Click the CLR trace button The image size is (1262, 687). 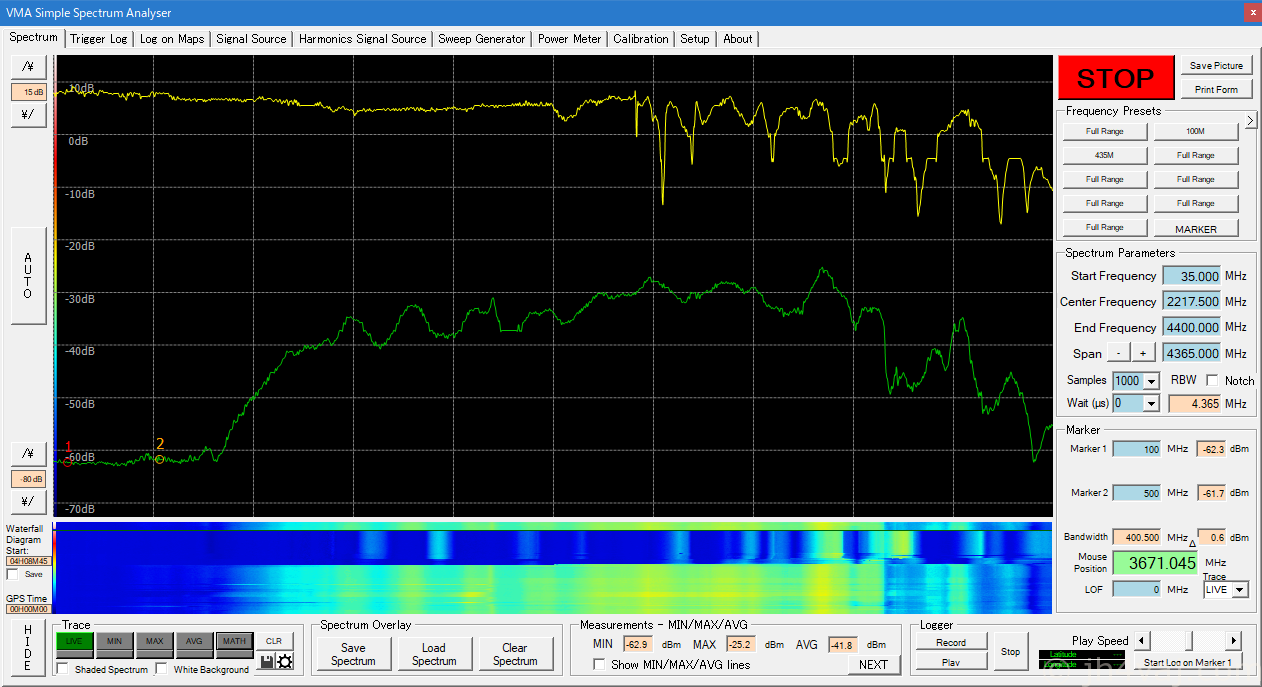pyautogui.click(x=274, y=641)
